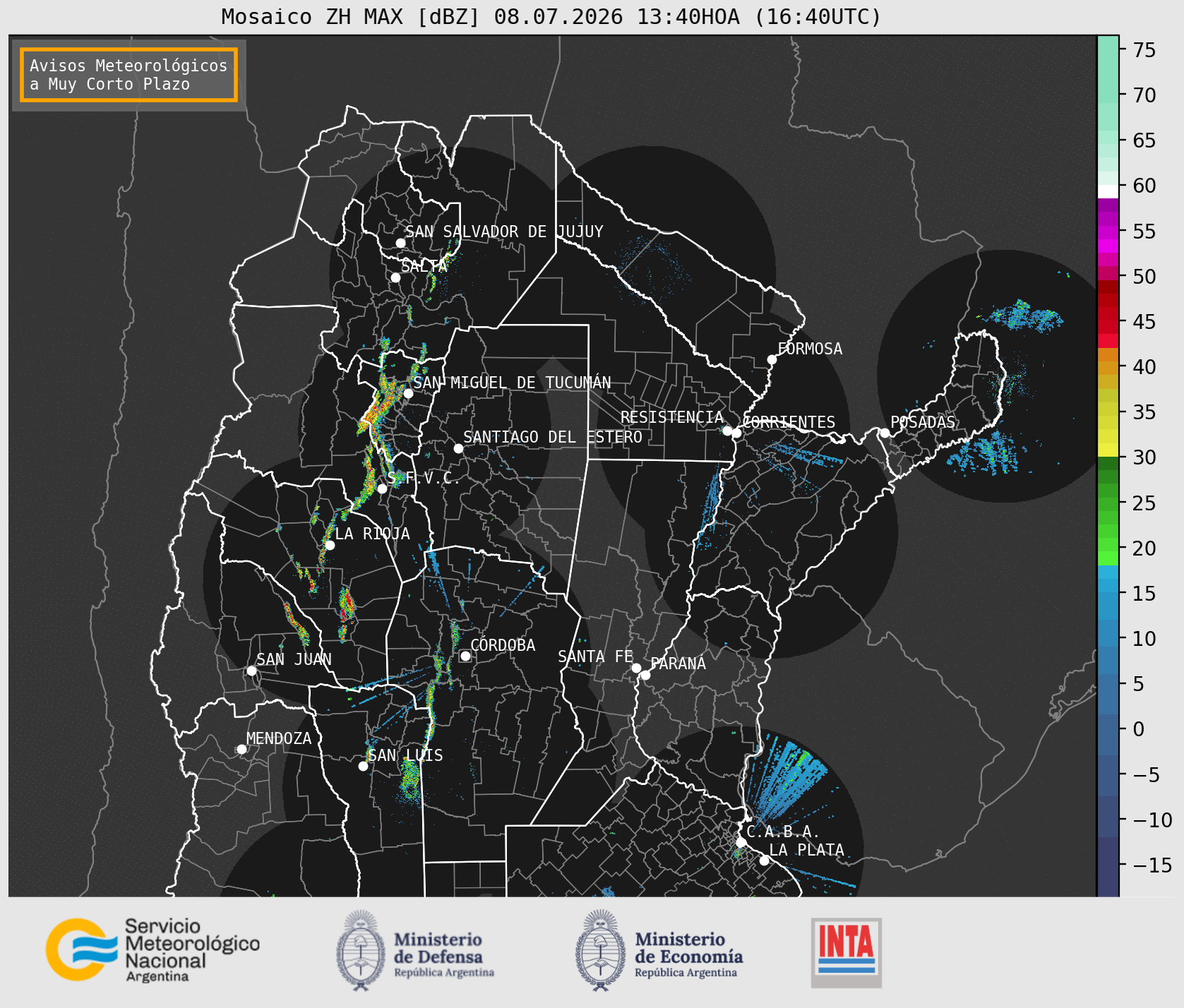Click the Ministerio de Defensa logo
This screenshot has width=1184, height=1008.
click(x=415, y=950)
